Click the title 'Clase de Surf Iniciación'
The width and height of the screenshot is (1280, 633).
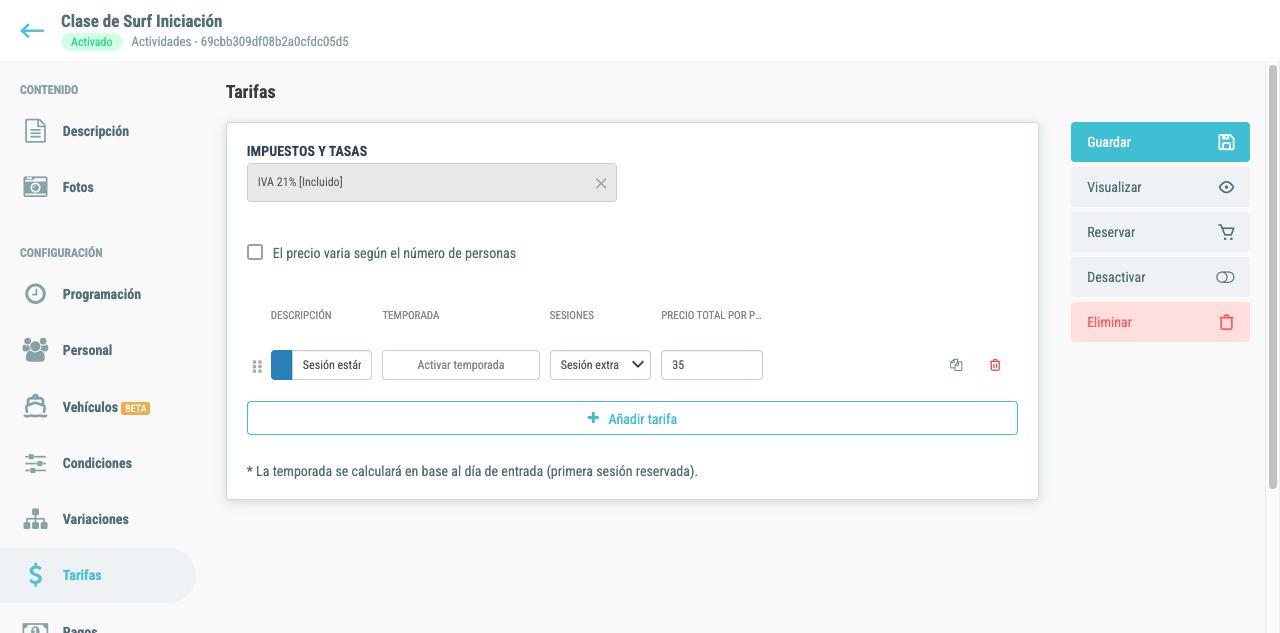(x=141, y=21)
